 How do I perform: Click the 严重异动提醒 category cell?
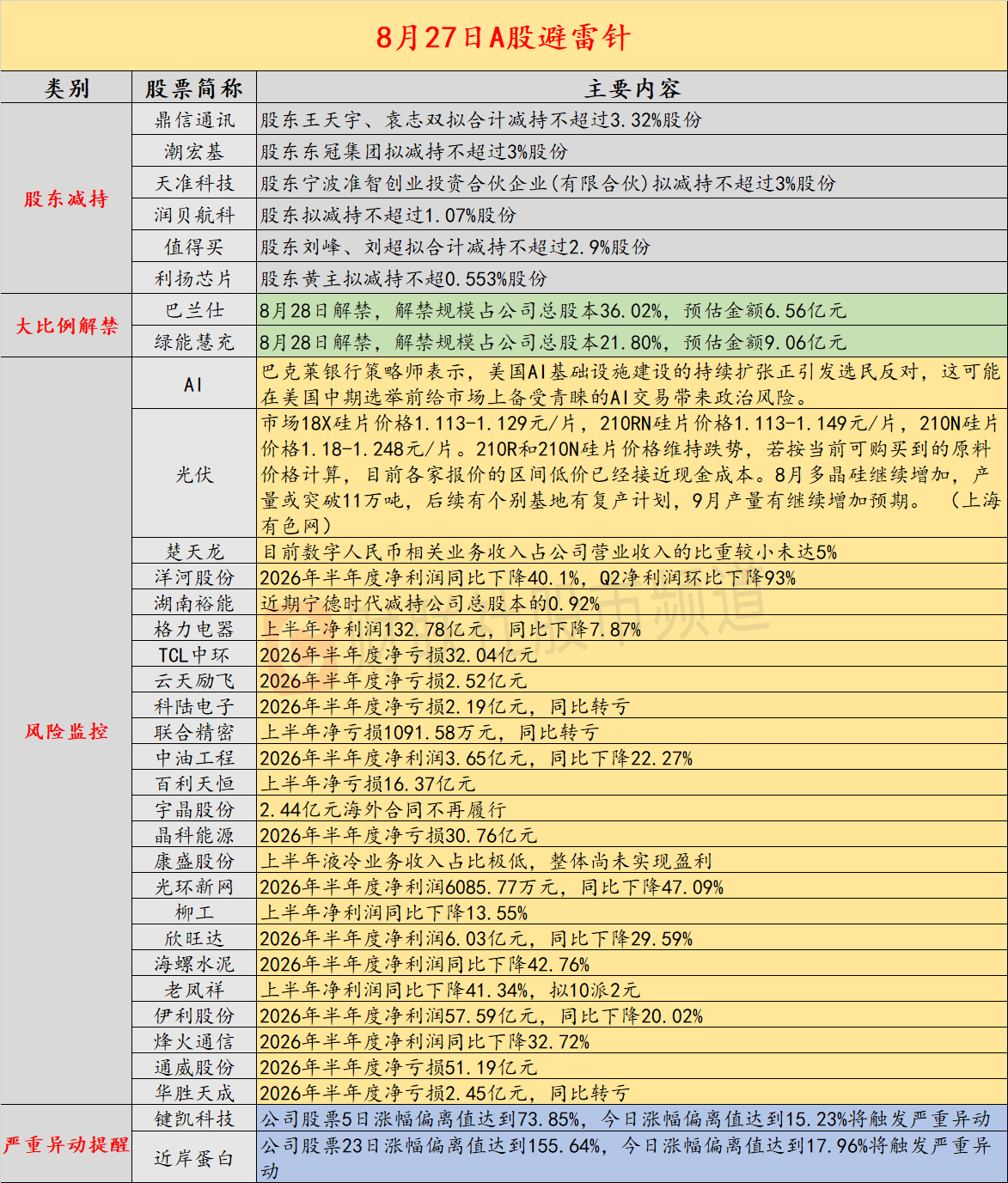pyautogui.click(x=66, y=1144)
